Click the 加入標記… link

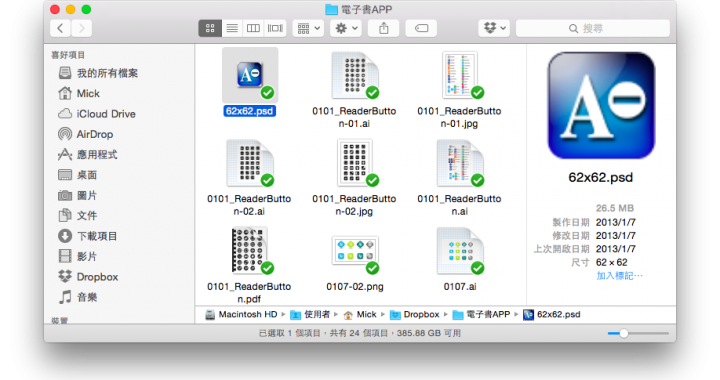(619, 276)
